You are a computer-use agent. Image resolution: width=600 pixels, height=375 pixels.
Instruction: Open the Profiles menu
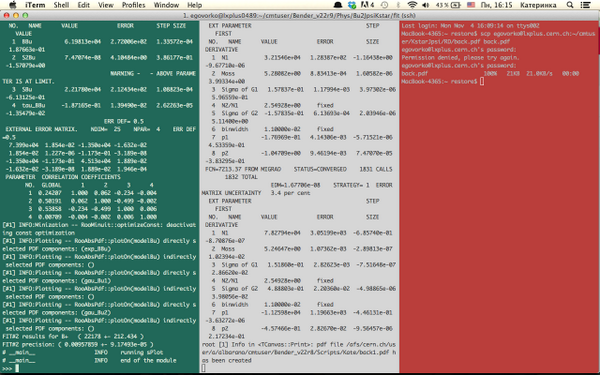pyautogui.click(x=134, y=5)
